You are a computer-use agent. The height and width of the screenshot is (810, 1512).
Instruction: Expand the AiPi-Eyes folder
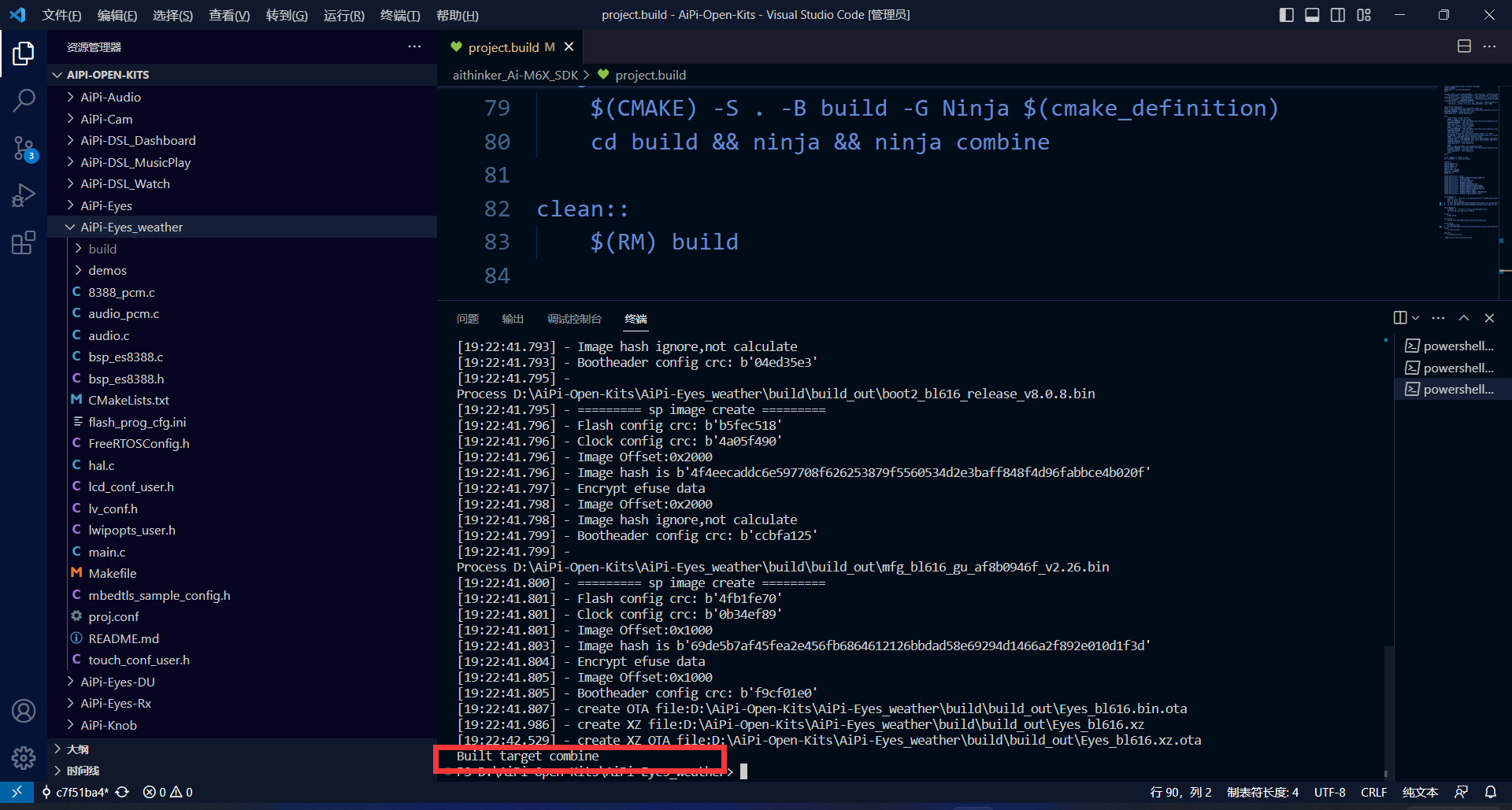[x=242, y=205]
